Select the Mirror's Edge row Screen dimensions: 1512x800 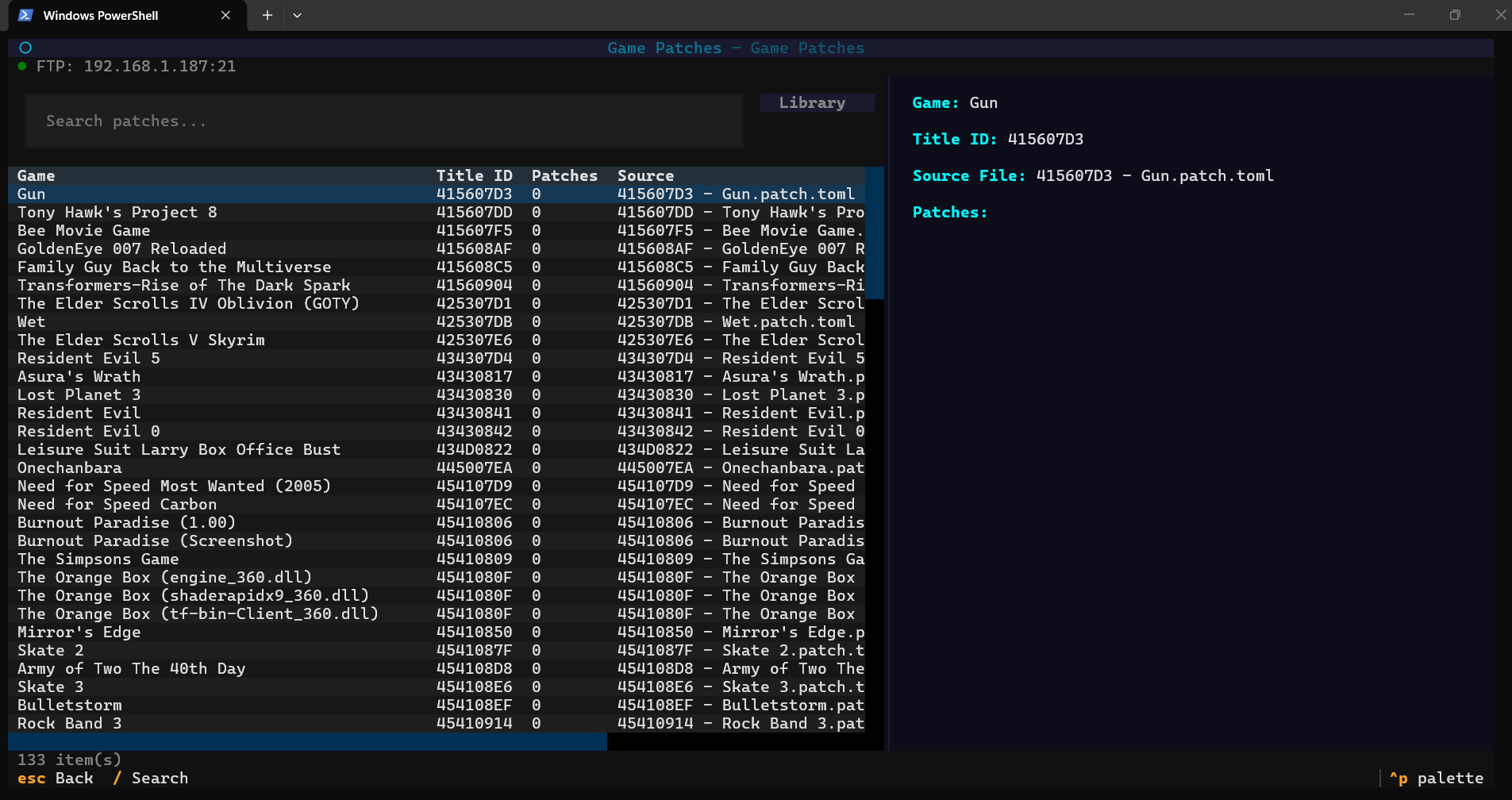[437, 632]
